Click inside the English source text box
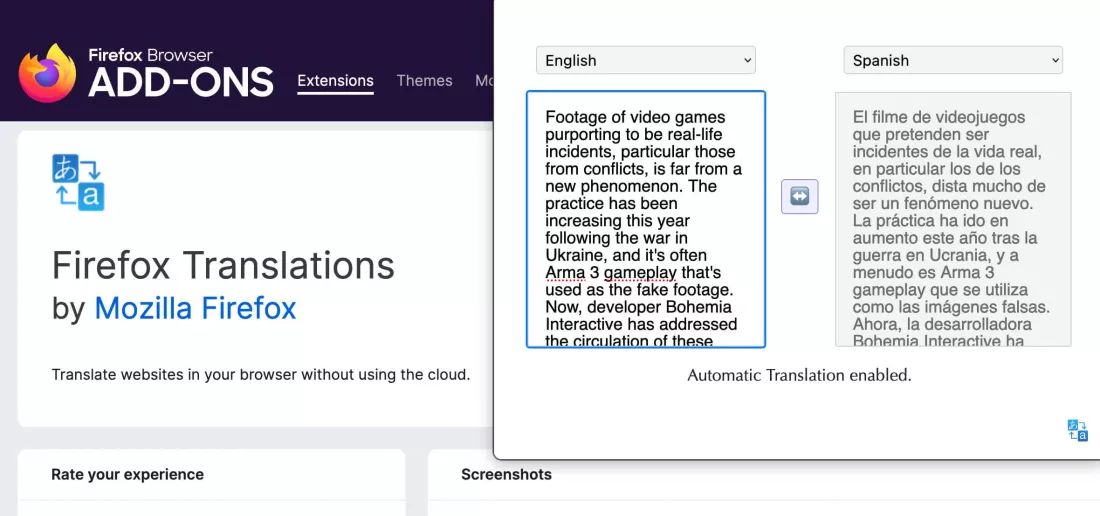The height and width of the screenshot is (516, 1100). (645, 219)
